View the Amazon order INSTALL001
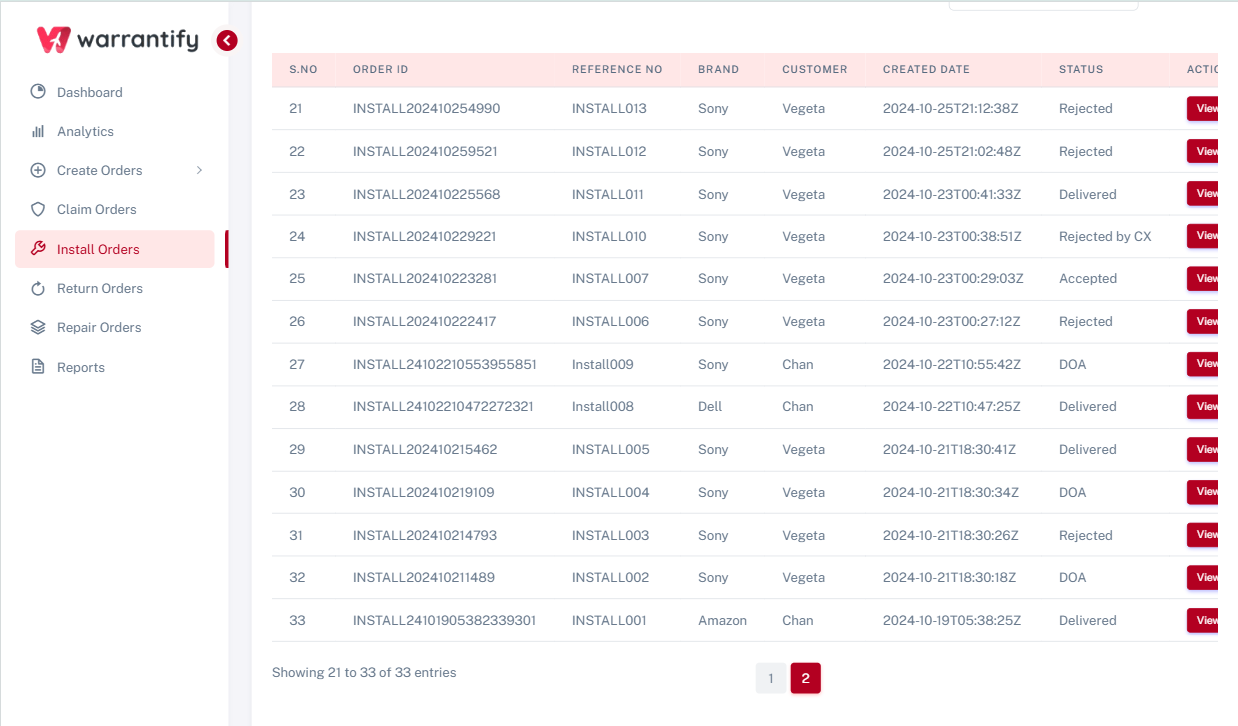 1203,620
